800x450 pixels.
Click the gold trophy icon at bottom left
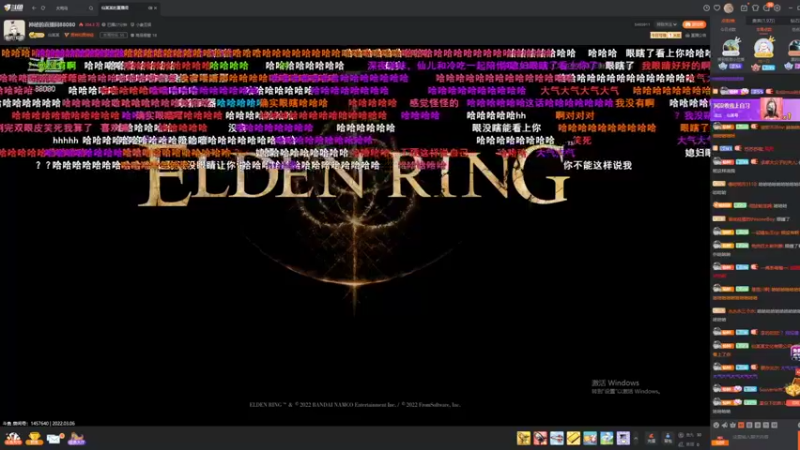[x=34, y=438]
